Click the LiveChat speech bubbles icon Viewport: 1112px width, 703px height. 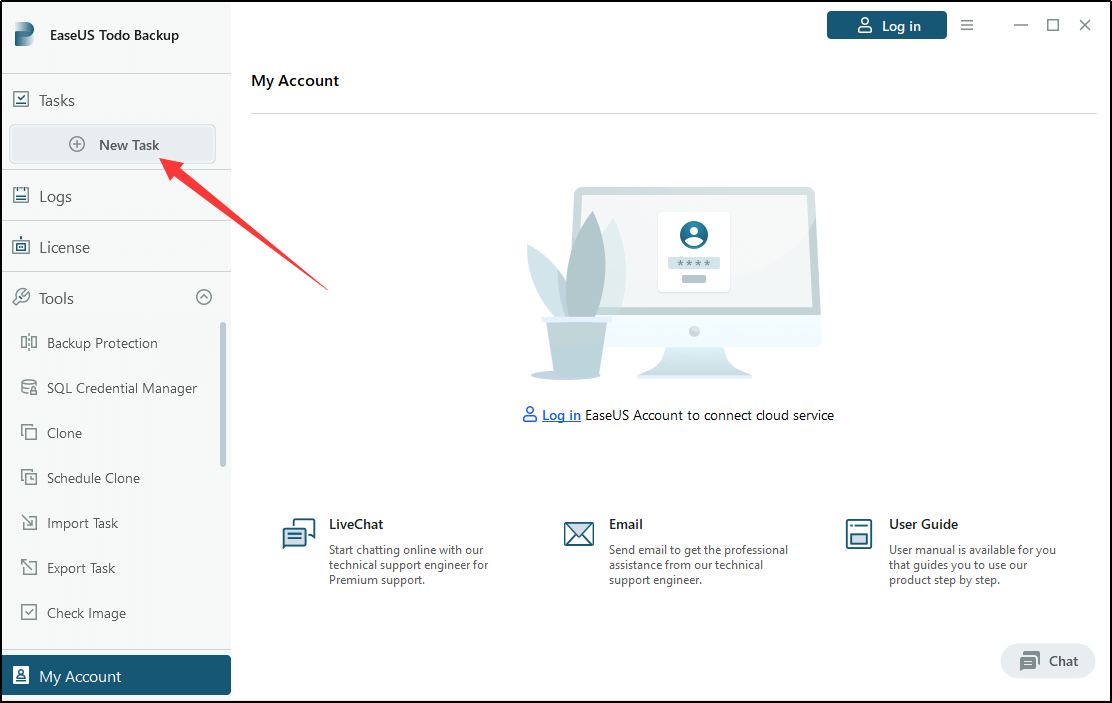click(299, 533)
